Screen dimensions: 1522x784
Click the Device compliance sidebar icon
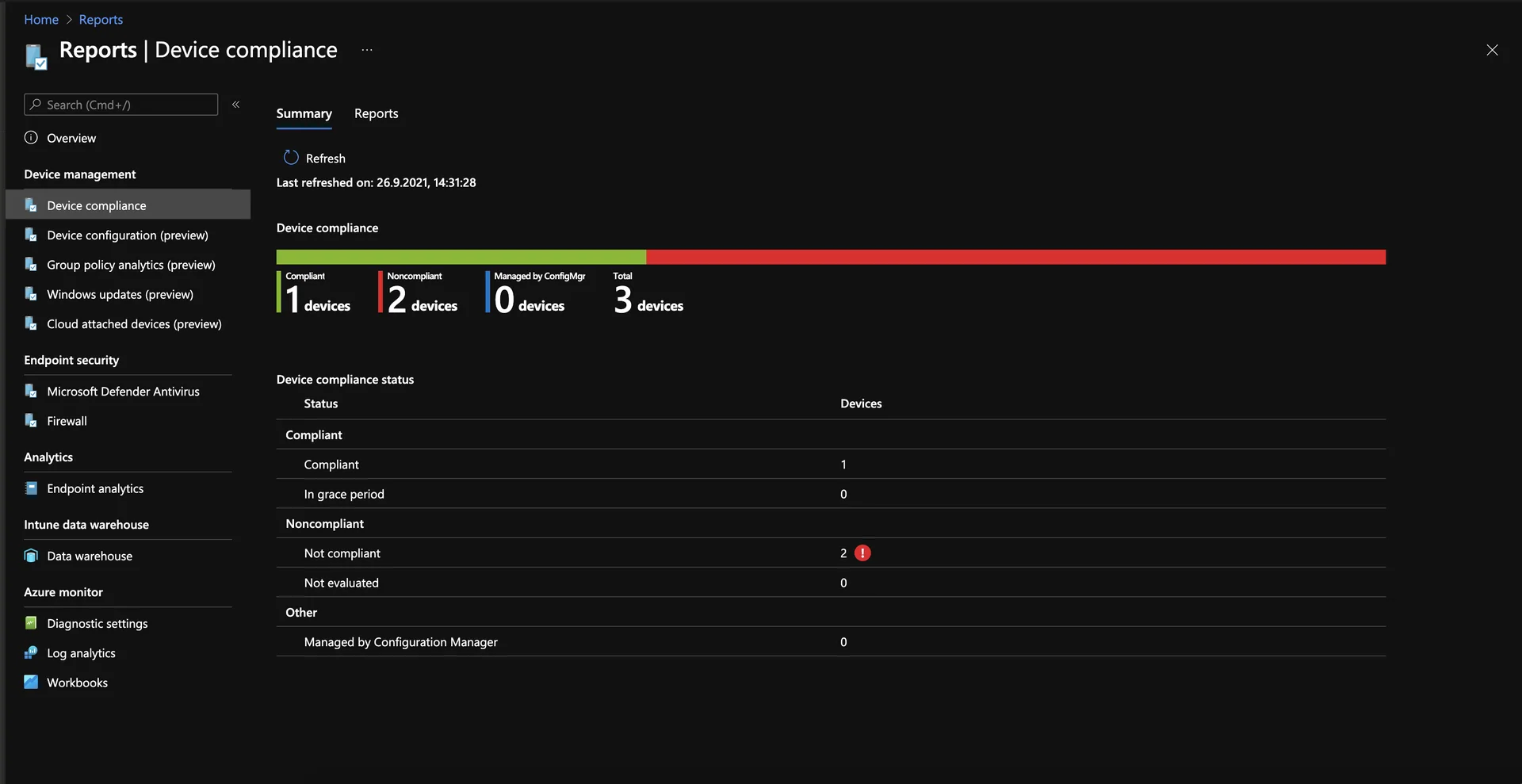(31, 205)
